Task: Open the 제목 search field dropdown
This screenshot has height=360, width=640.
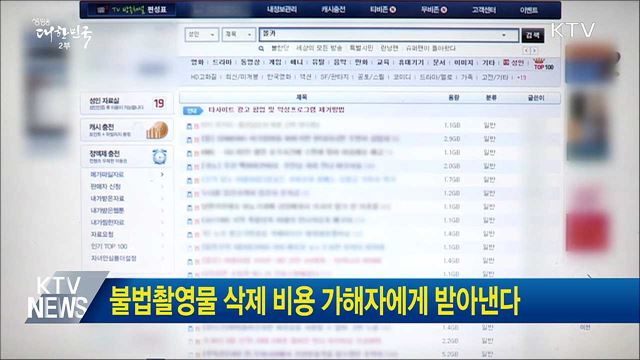Action: click(x=238, y=35)
